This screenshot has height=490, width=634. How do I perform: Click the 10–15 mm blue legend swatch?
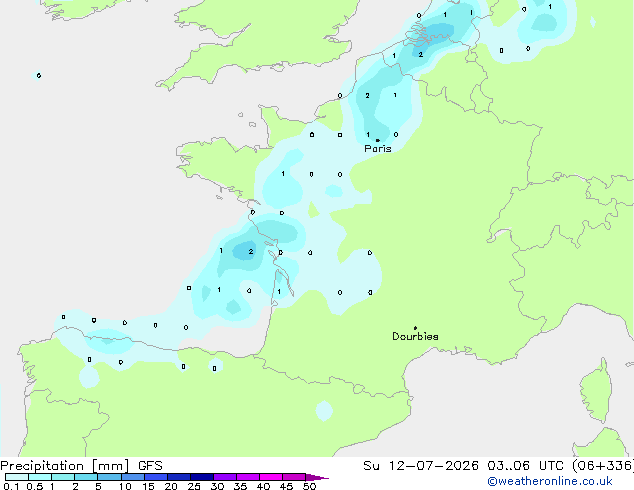[132, 477]
